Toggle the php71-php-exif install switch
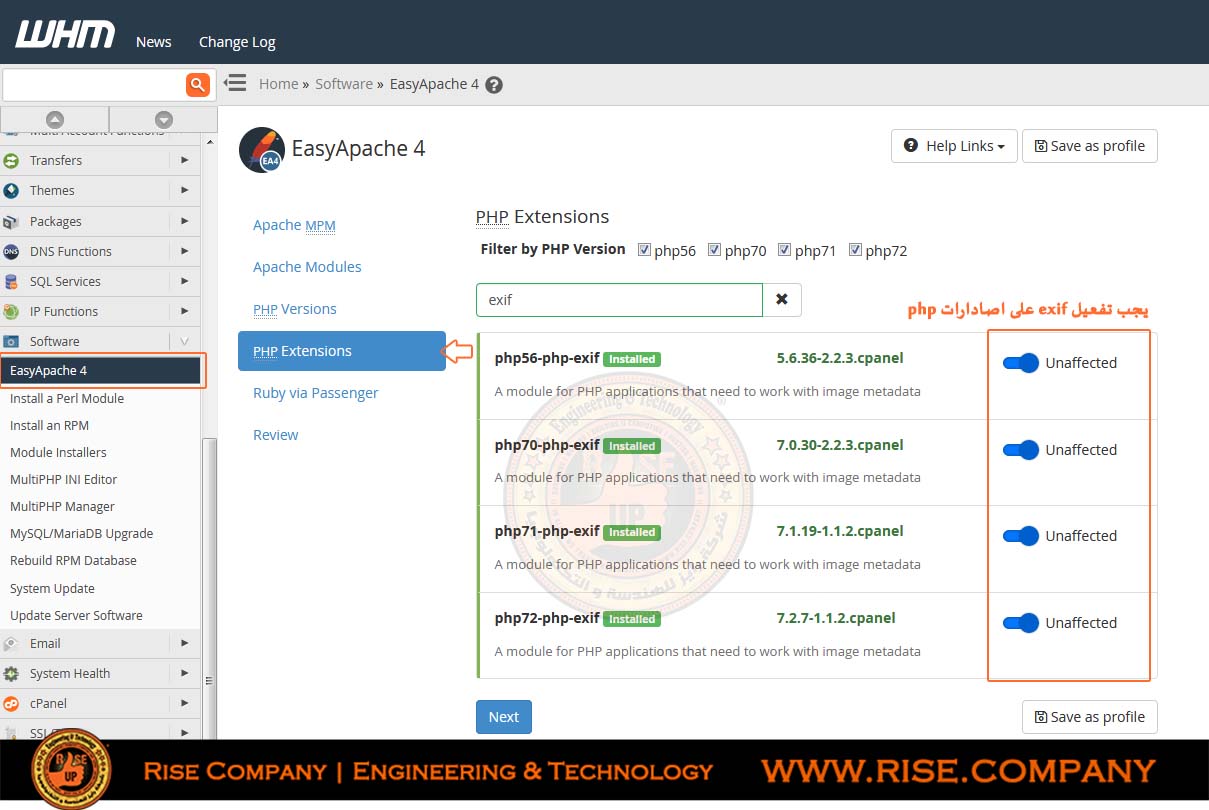 coord(1021,536)
